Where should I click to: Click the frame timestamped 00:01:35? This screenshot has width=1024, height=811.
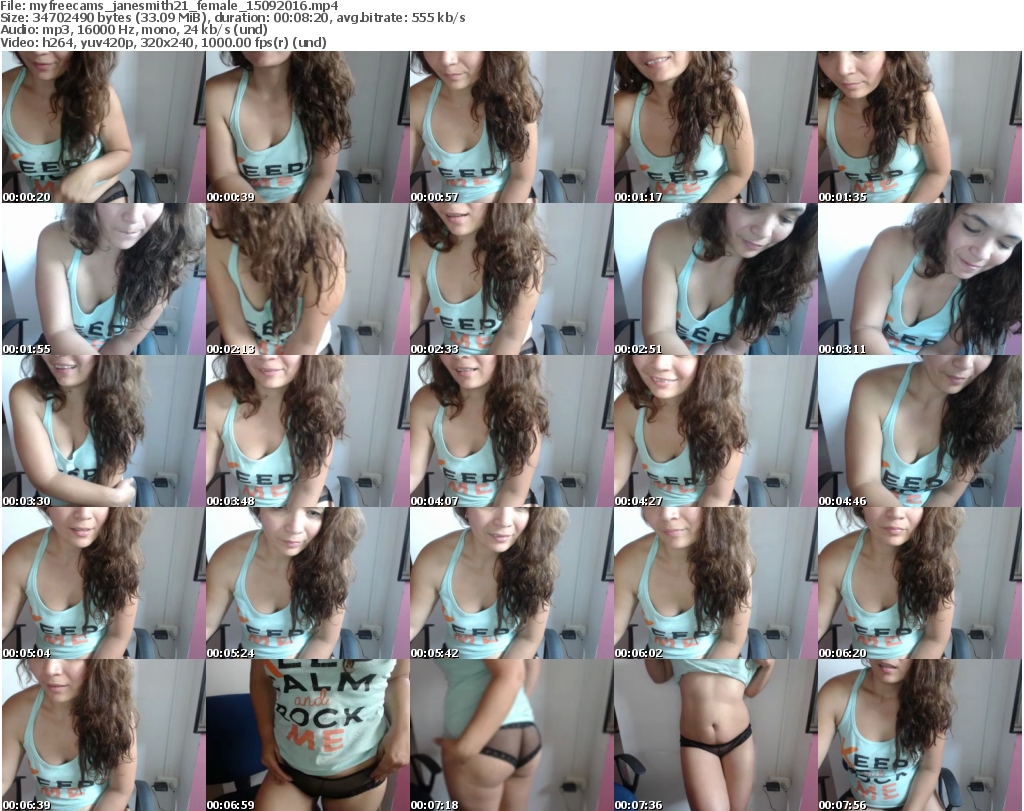919,127
